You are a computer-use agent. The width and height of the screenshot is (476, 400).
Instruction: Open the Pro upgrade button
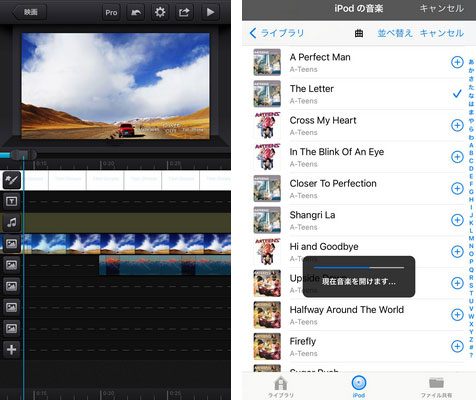[x=111, y=12]
